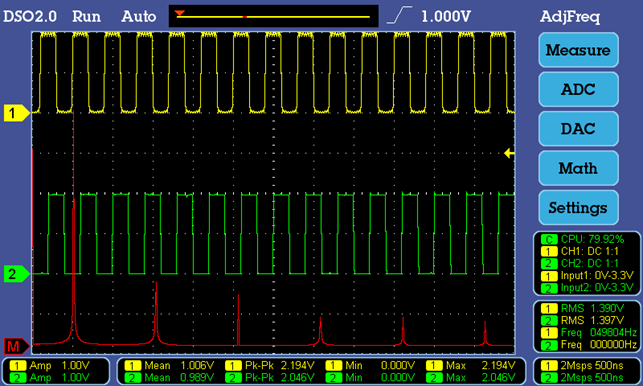The image size is (643, 386).
Task: Click the rising edge trigger icon
Action: tap(399, 16)
